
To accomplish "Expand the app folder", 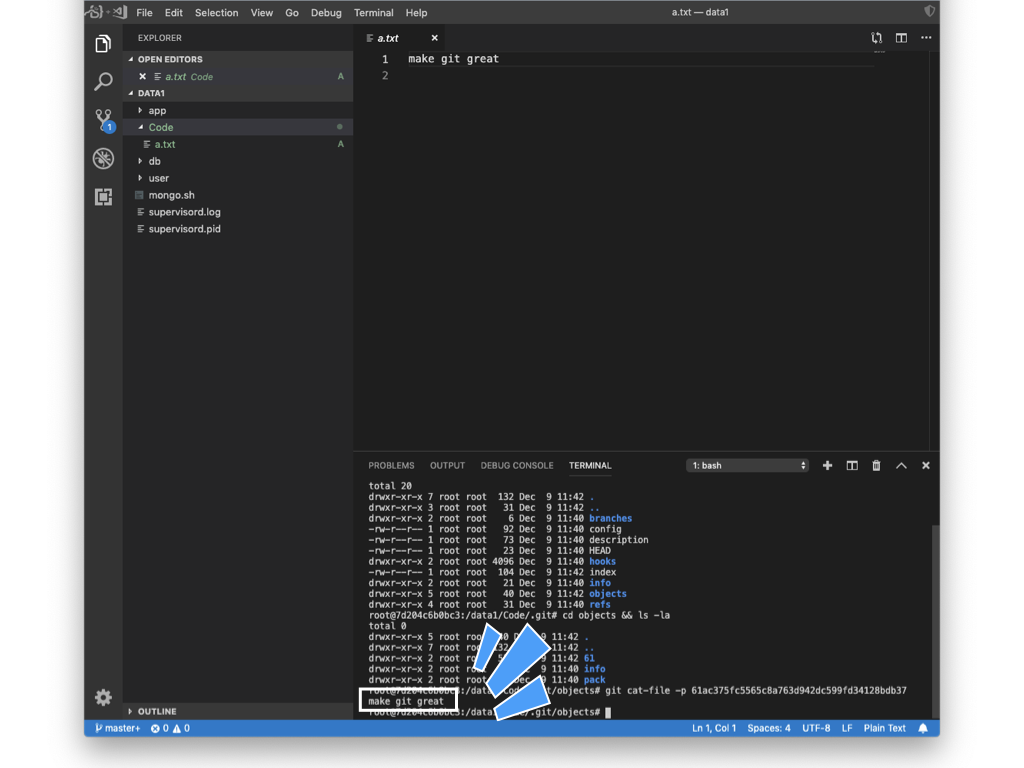I will (x=157, y=111).
